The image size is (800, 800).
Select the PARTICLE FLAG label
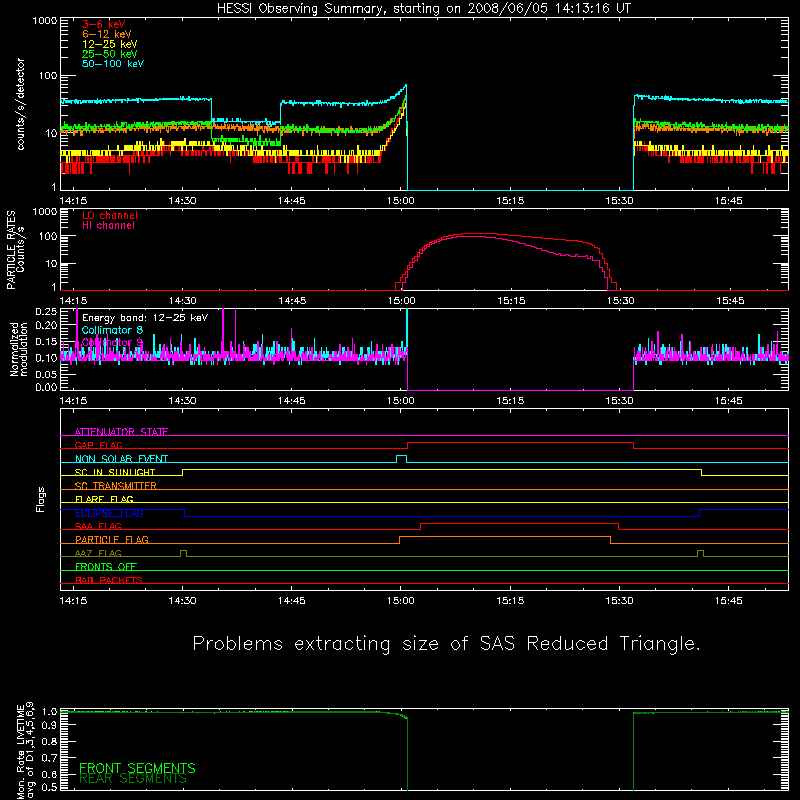(112, 539)
